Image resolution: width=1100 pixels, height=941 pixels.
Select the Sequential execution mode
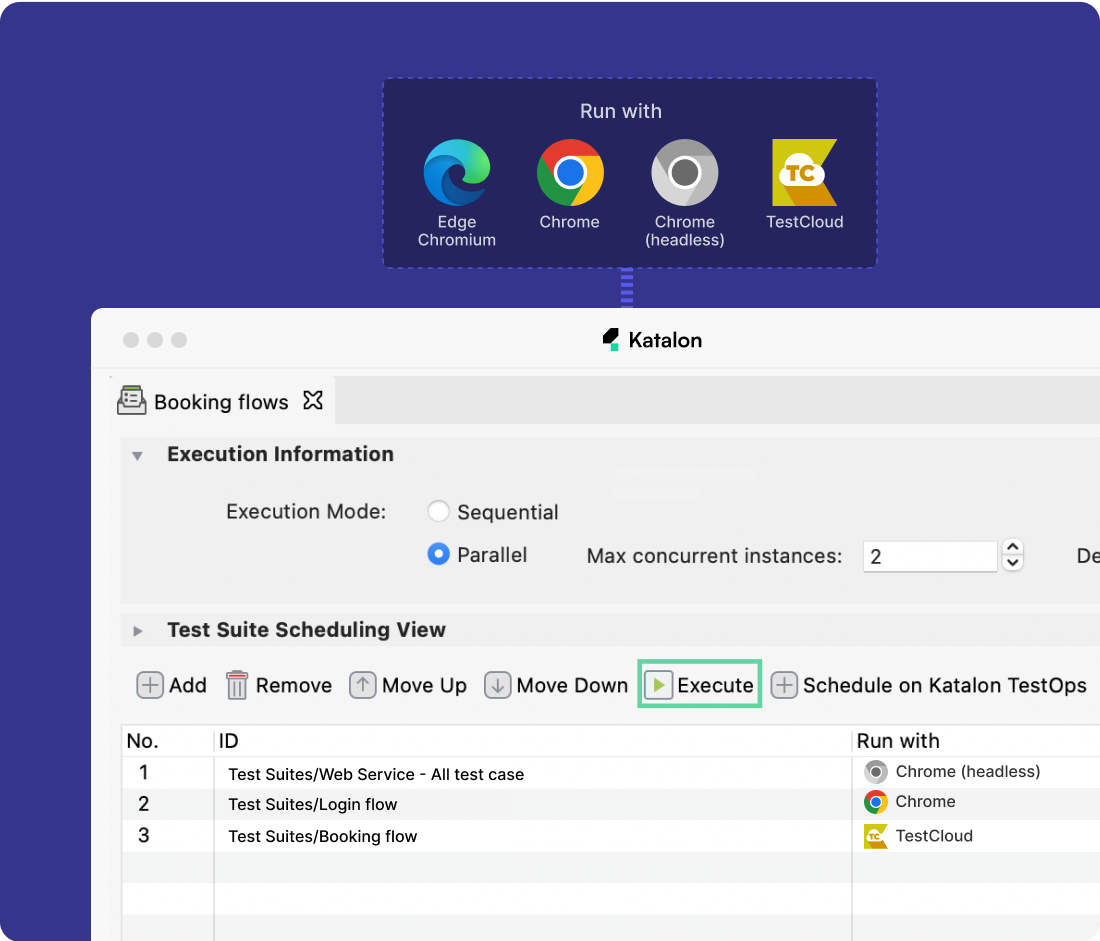438,511
